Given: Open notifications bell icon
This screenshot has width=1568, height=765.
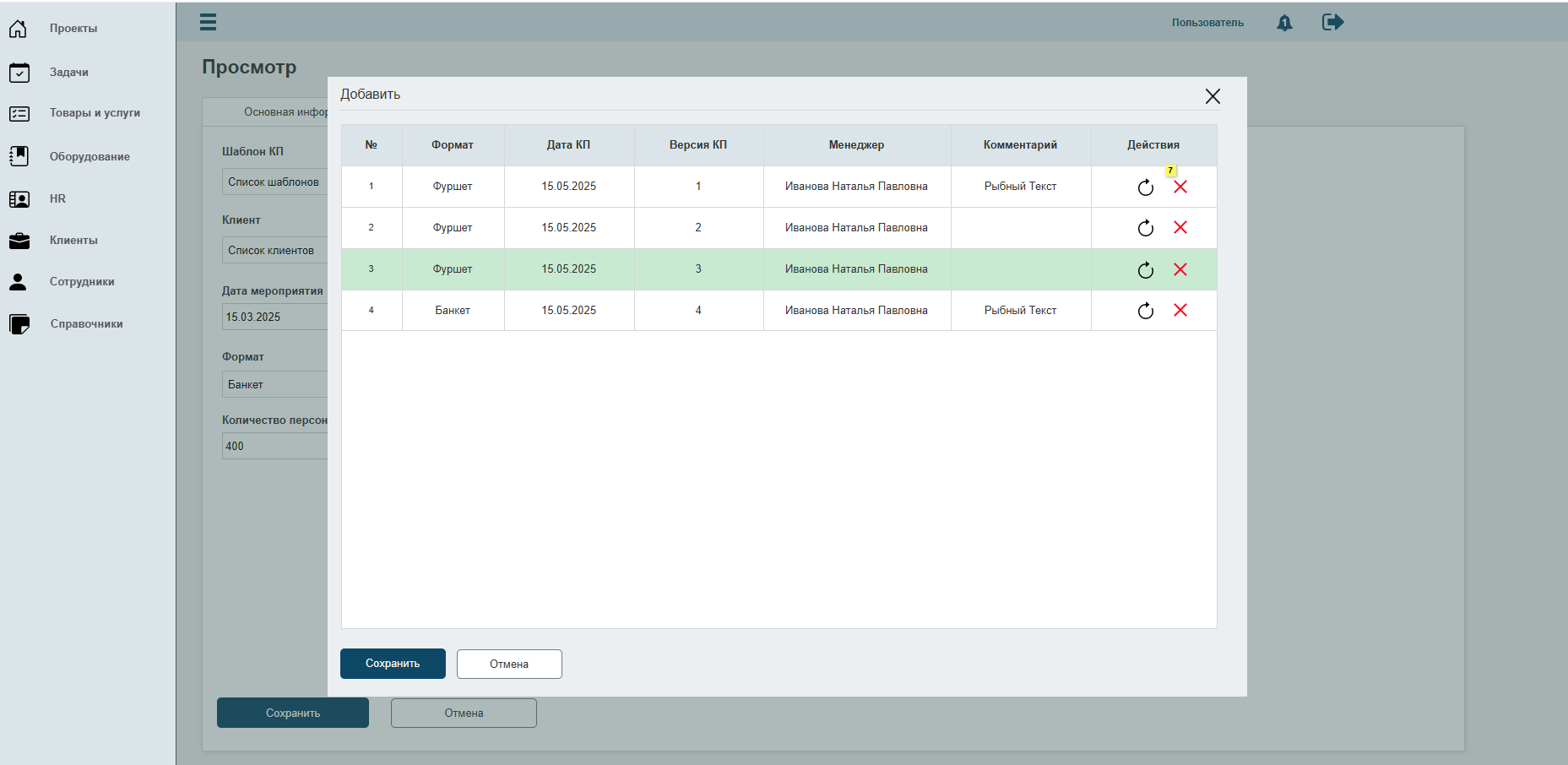Looking at the screenshot, I should 1284,23.
